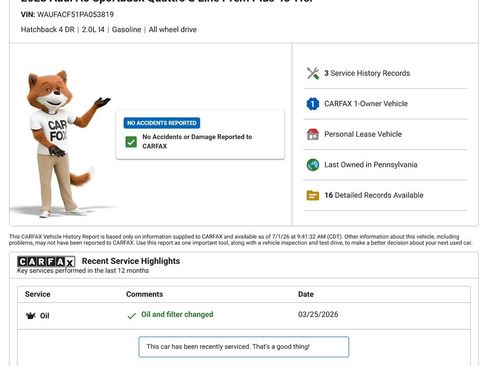This screenshot has width=488, height=366.
Task: Click the Date column header
Action: pos(306,294)
